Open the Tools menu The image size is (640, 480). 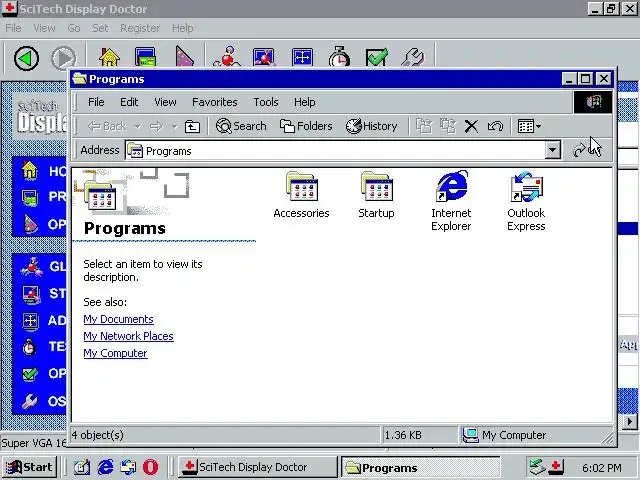[266, 102]
